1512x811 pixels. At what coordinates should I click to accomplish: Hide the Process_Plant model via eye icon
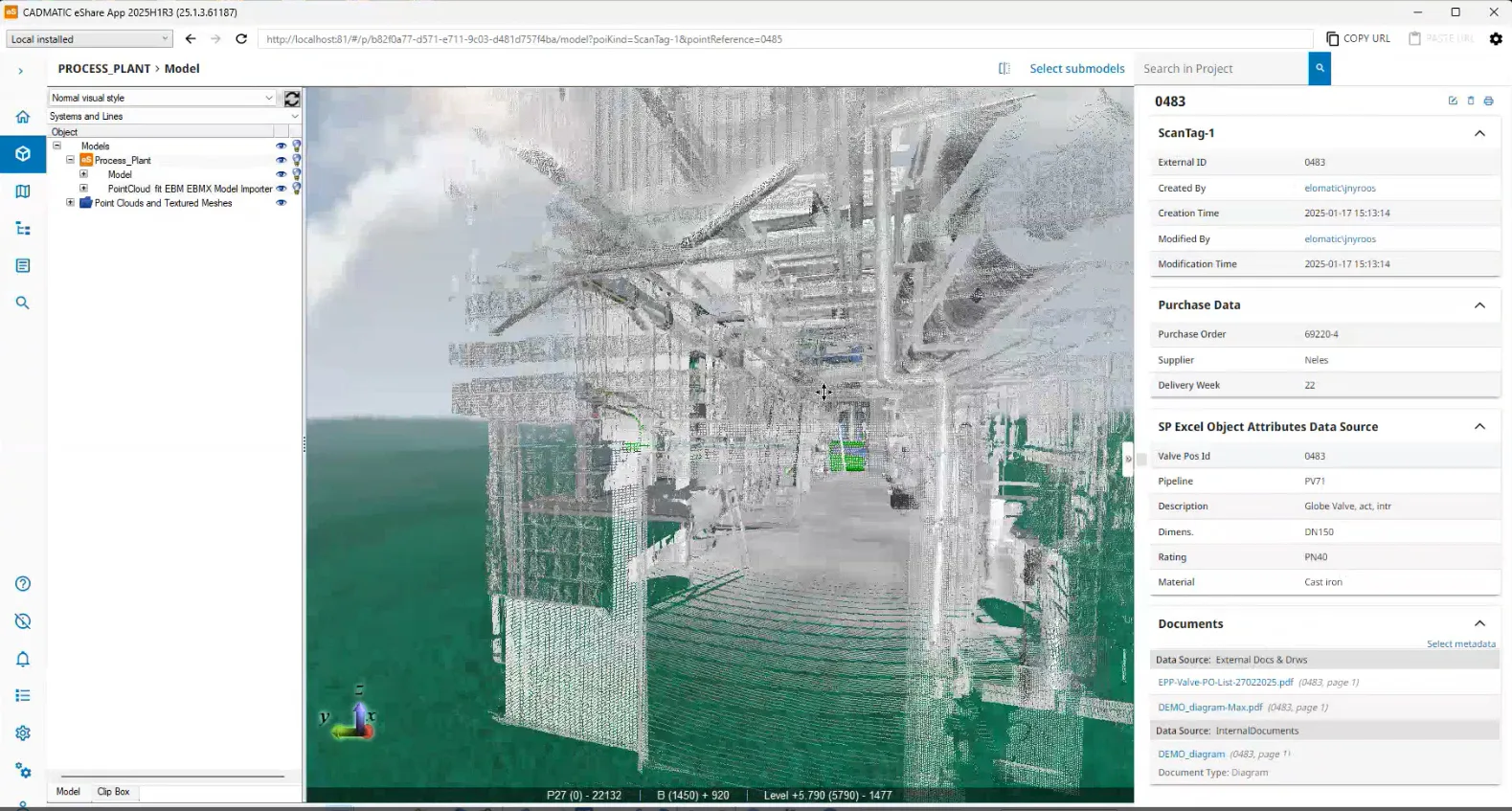tap(281, 161)
